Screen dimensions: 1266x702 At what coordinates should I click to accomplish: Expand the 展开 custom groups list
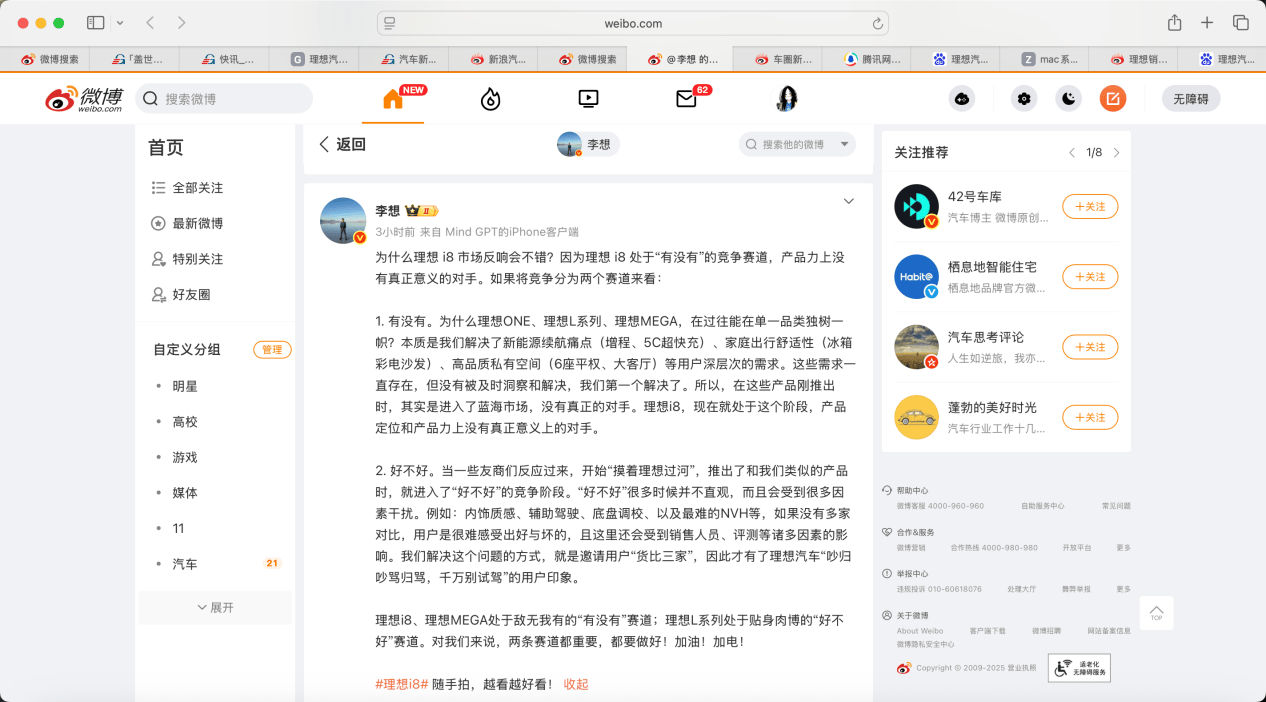click(x=215, y=607)
